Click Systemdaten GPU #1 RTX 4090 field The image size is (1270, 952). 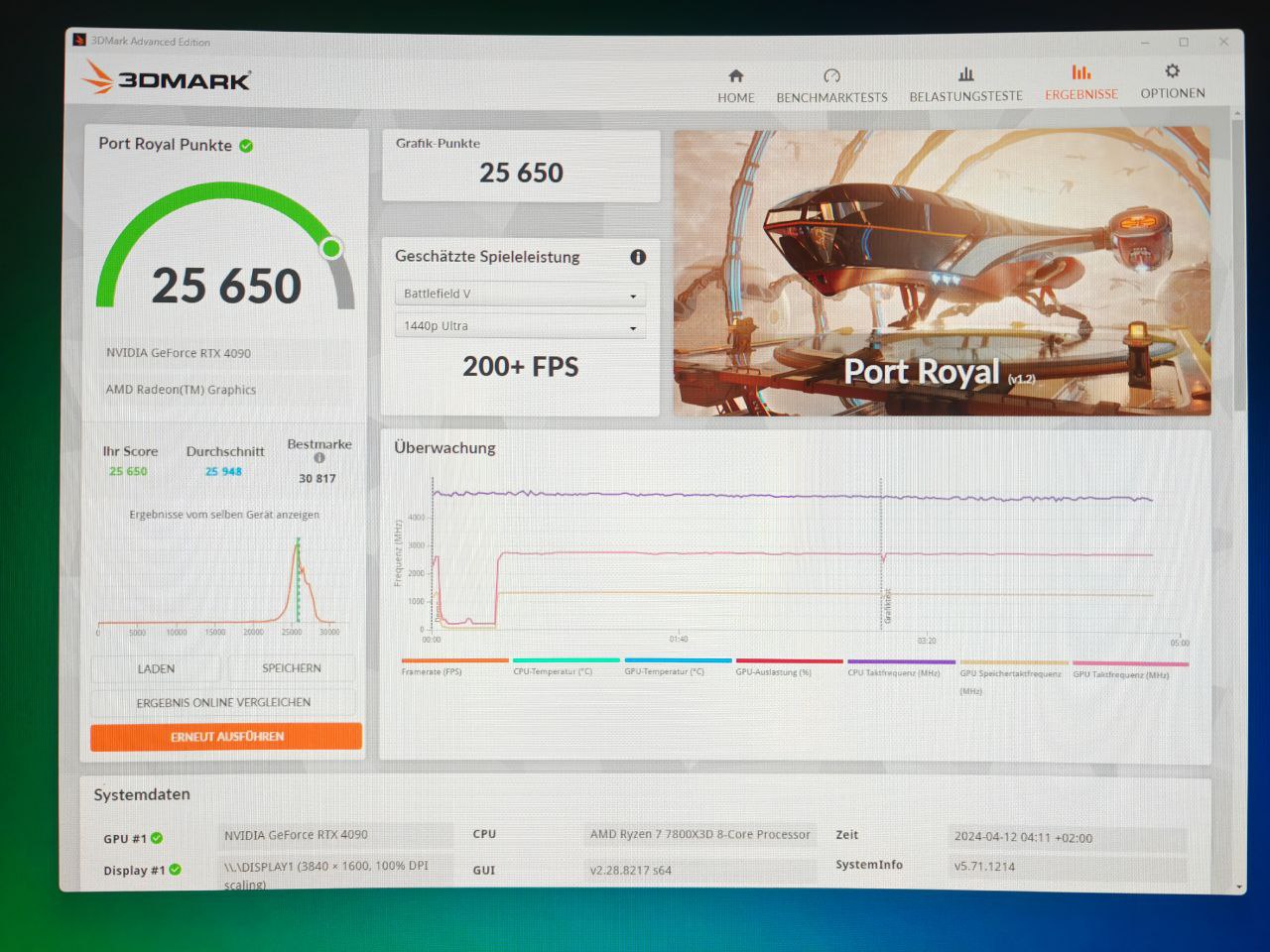click(335, 835)
